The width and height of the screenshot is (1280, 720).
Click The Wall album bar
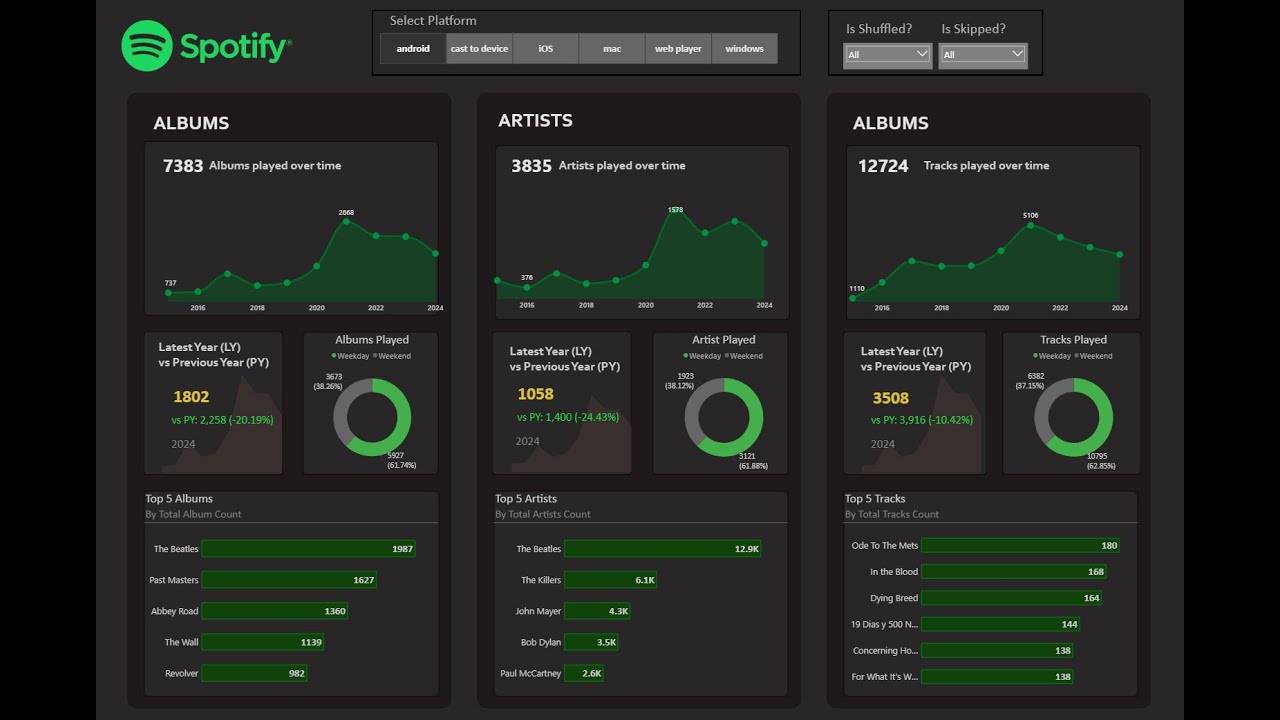(263, 642)
